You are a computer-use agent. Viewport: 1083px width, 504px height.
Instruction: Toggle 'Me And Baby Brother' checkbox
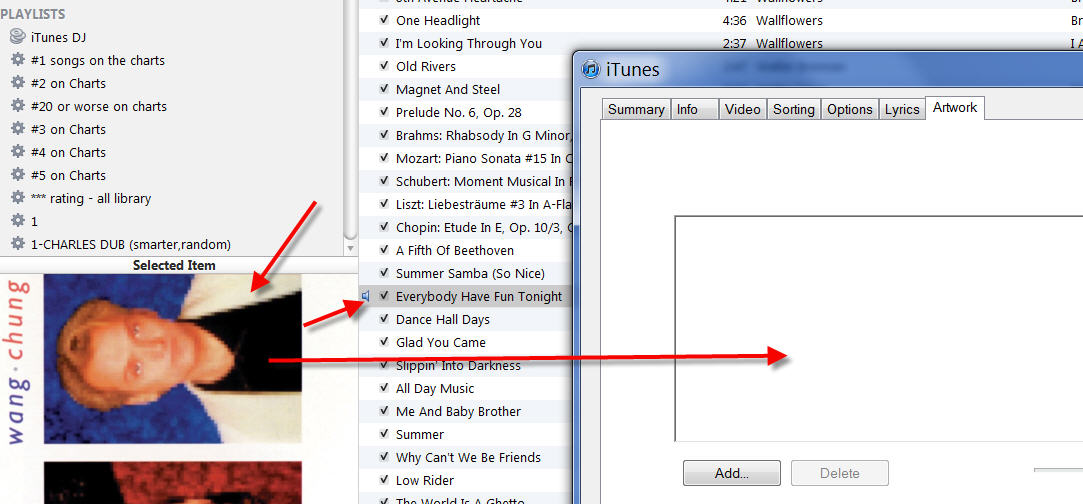point(384,411)
